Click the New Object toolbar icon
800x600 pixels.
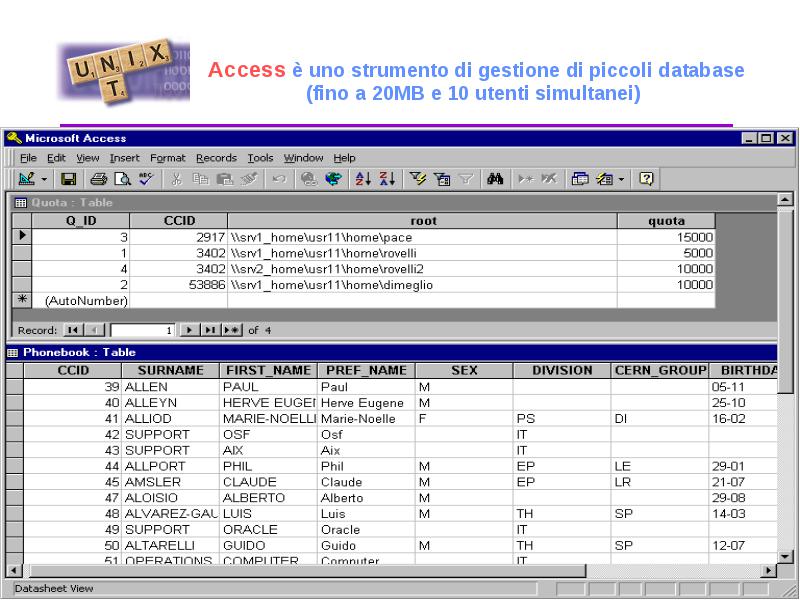tap(605, 179)
